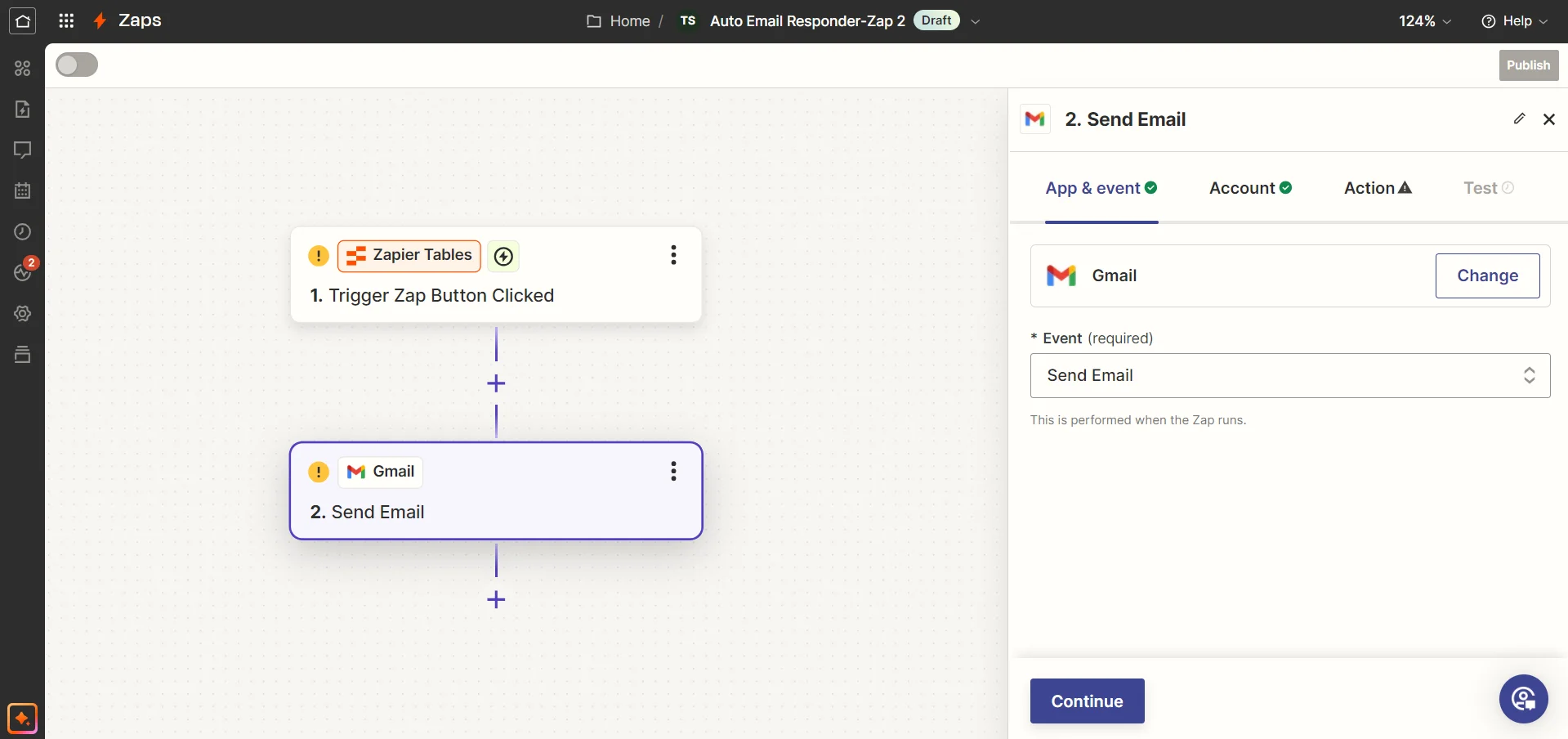Switch to the App & event tab
This screenshot has height=739, width=1568.
click(x=1101, y=188)
